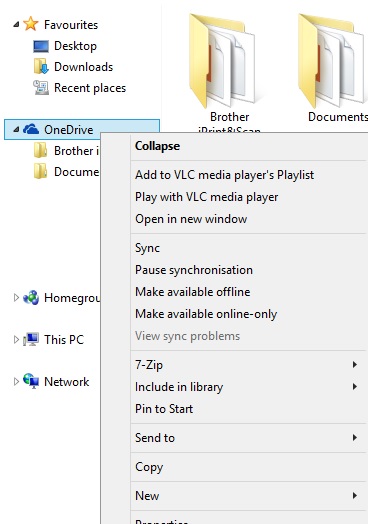Click the Documents file name under the folder
This screenshot has width=368, height=524.
click(x=338, y=117)
